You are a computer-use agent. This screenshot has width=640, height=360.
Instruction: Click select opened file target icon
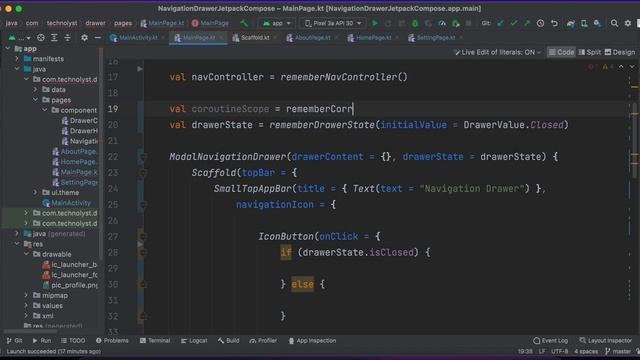[41, 38]
